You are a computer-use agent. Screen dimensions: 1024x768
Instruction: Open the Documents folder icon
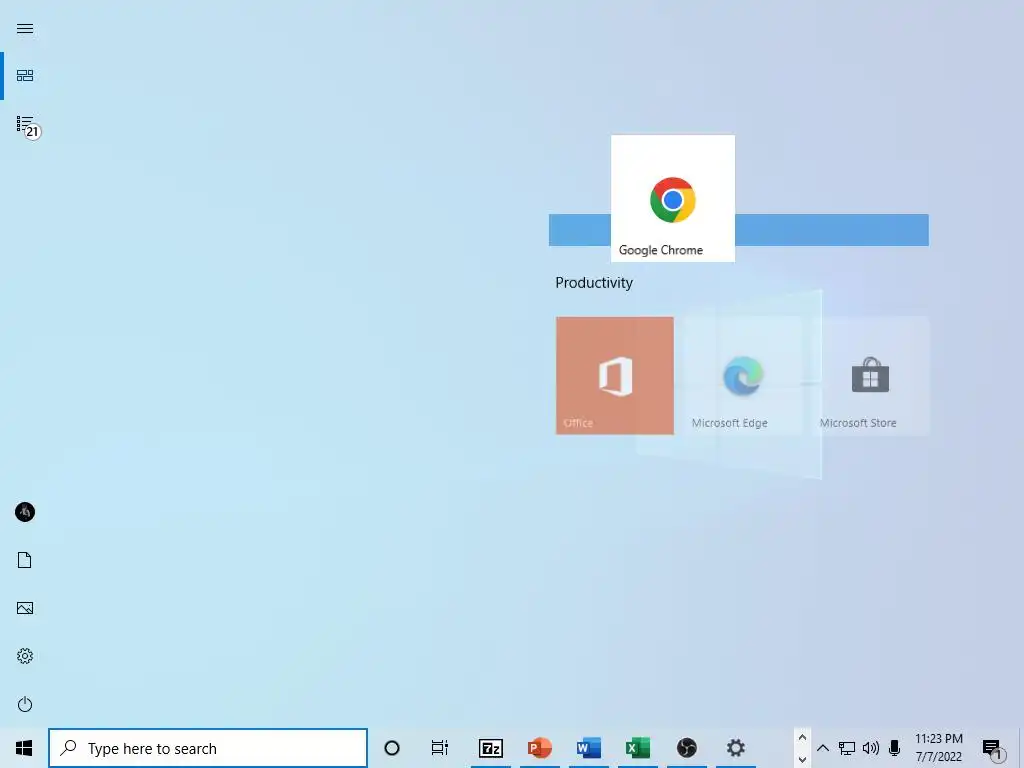tap(25, 560)
